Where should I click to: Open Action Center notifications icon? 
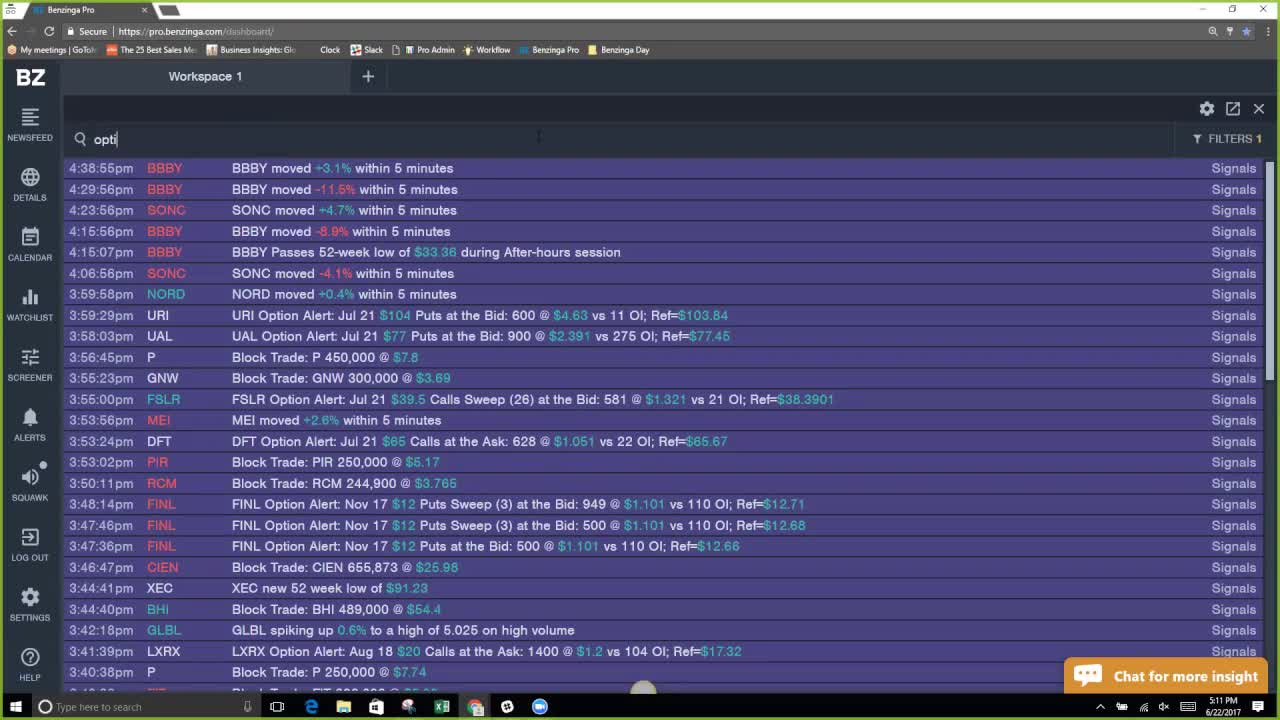coord(1259,707)
